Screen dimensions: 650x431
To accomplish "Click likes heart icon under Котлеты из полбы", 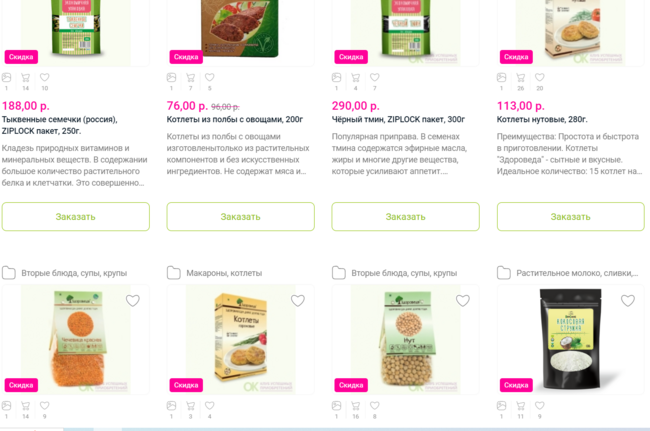I will tap(210, 77).
